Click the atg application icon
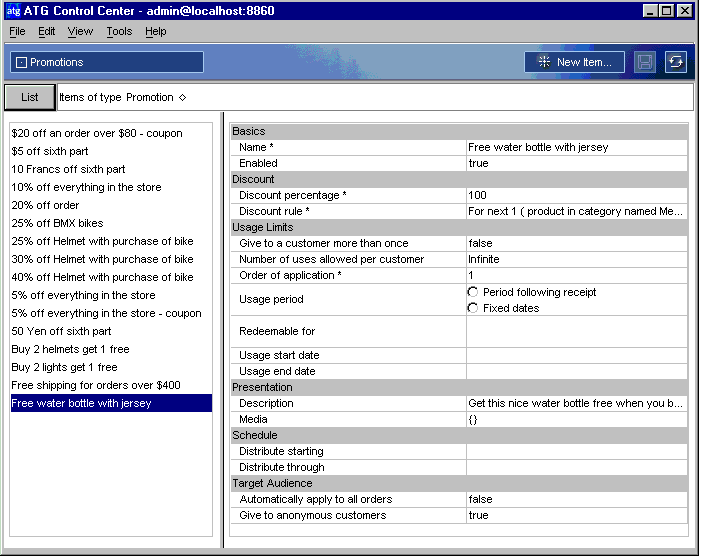701x559 pixels. tap(13, 11)
